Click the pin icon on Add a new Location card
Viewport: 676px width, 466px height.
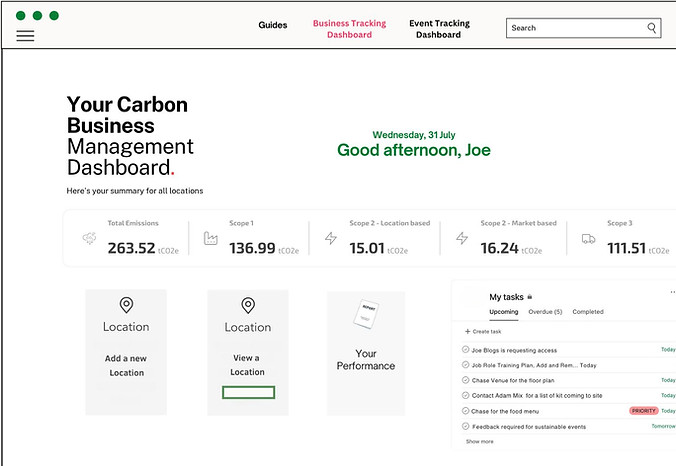(126, 305)
